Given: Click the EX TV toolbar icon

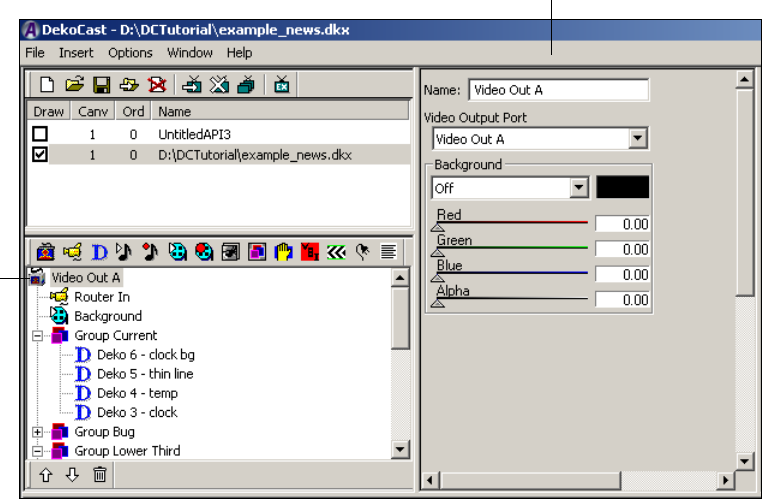Looking at the screenshot, I should click(282, 85).
